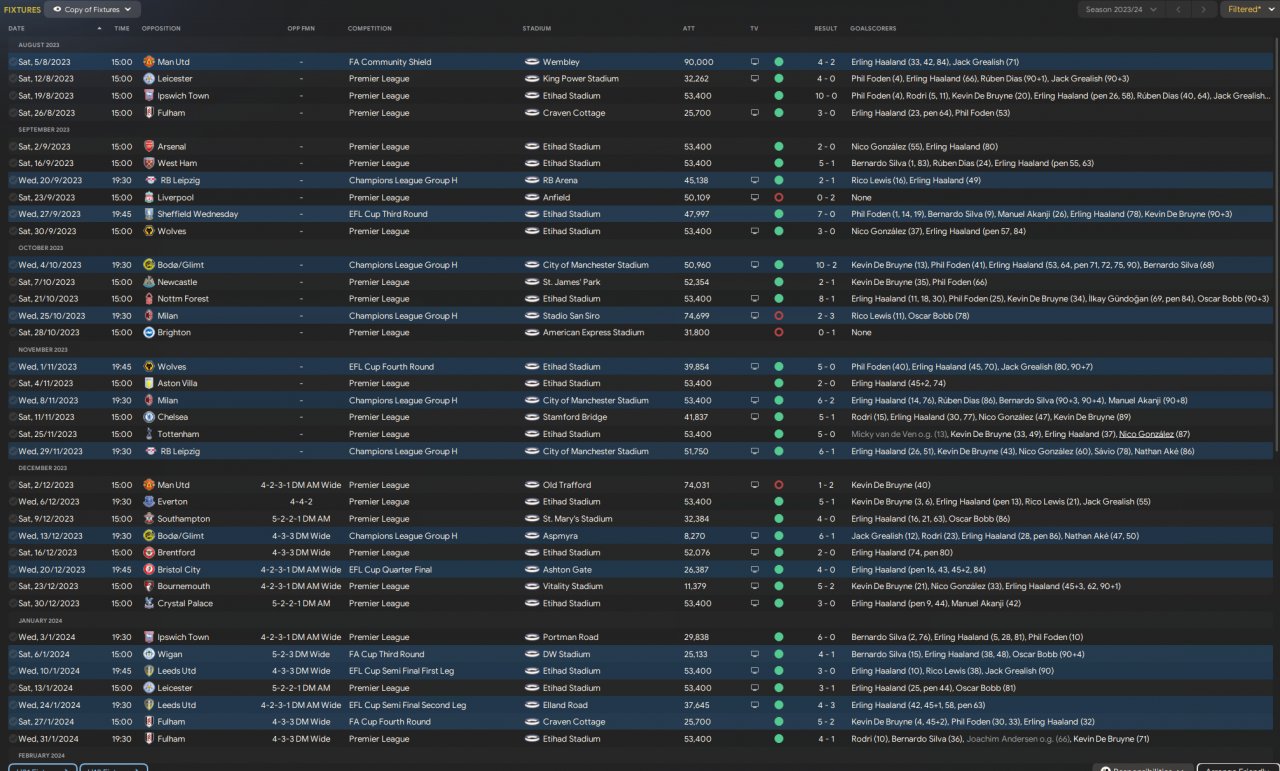Open the Stadio San Siro link
Viewport: 1280px width, 771px height.
(571, 316)
